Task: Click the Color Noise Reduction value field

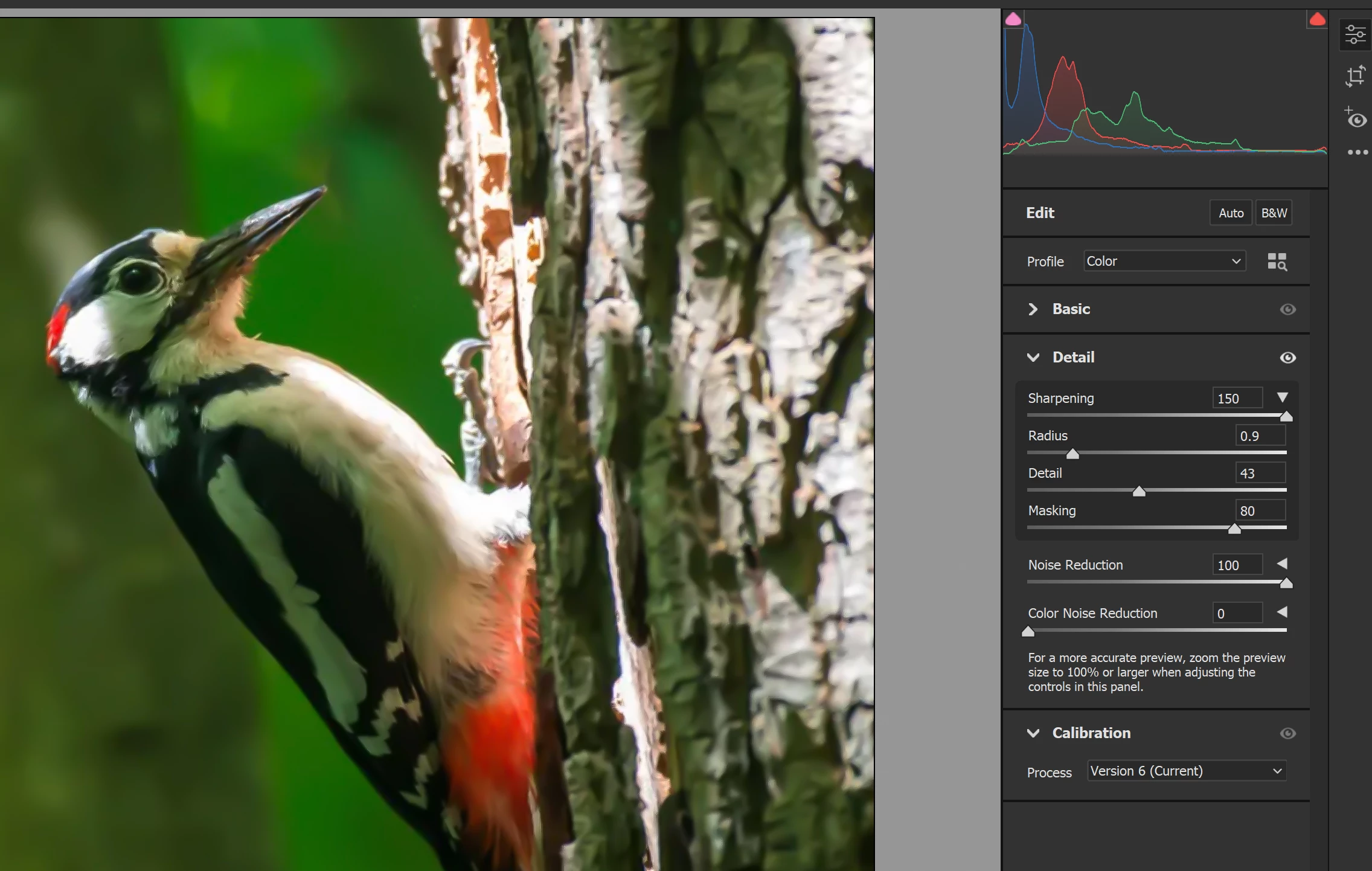Action: coord(1237,613)
